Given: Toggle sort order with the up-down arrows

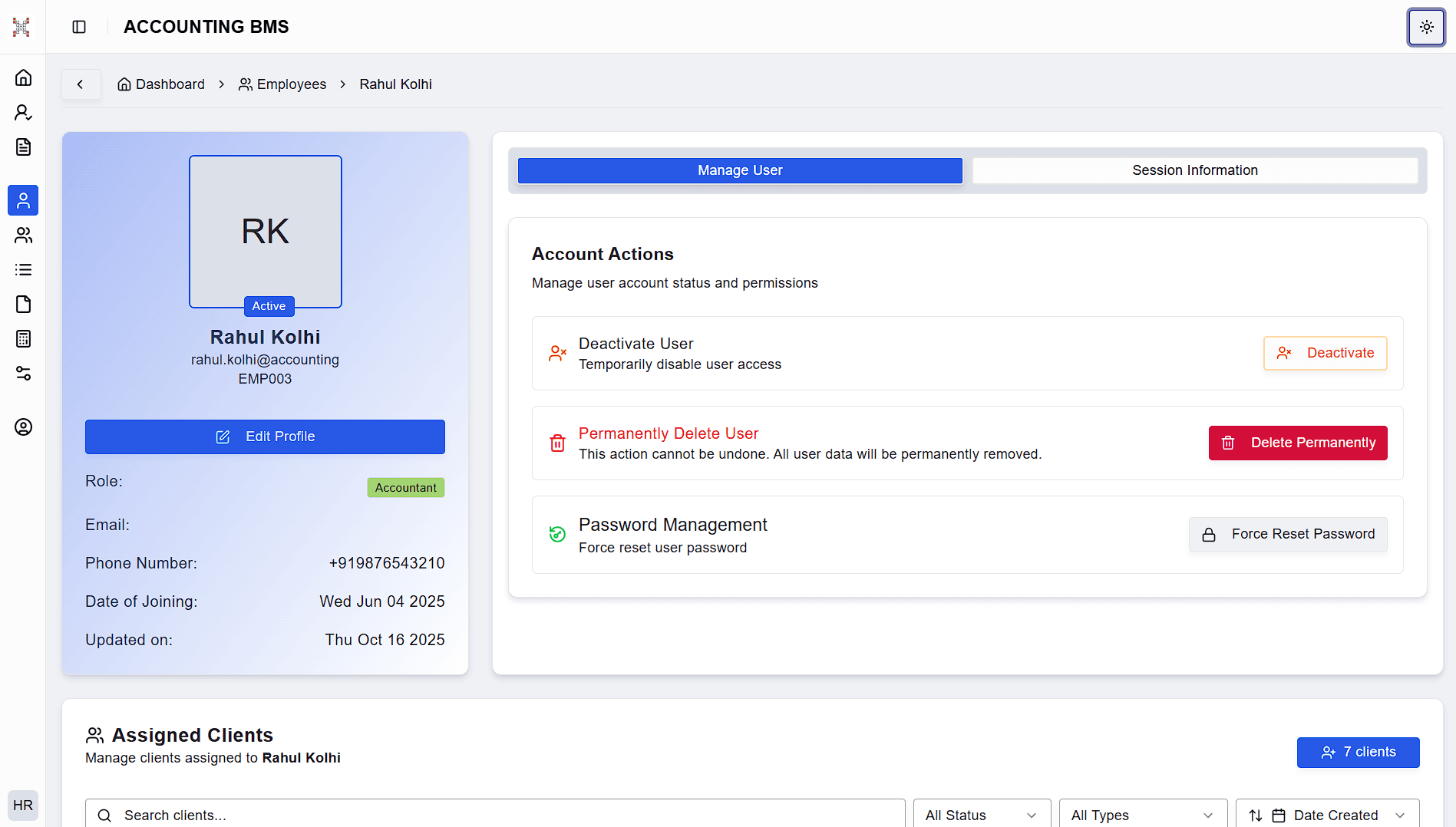Looking at the screenshot, I should (1254, 815).
